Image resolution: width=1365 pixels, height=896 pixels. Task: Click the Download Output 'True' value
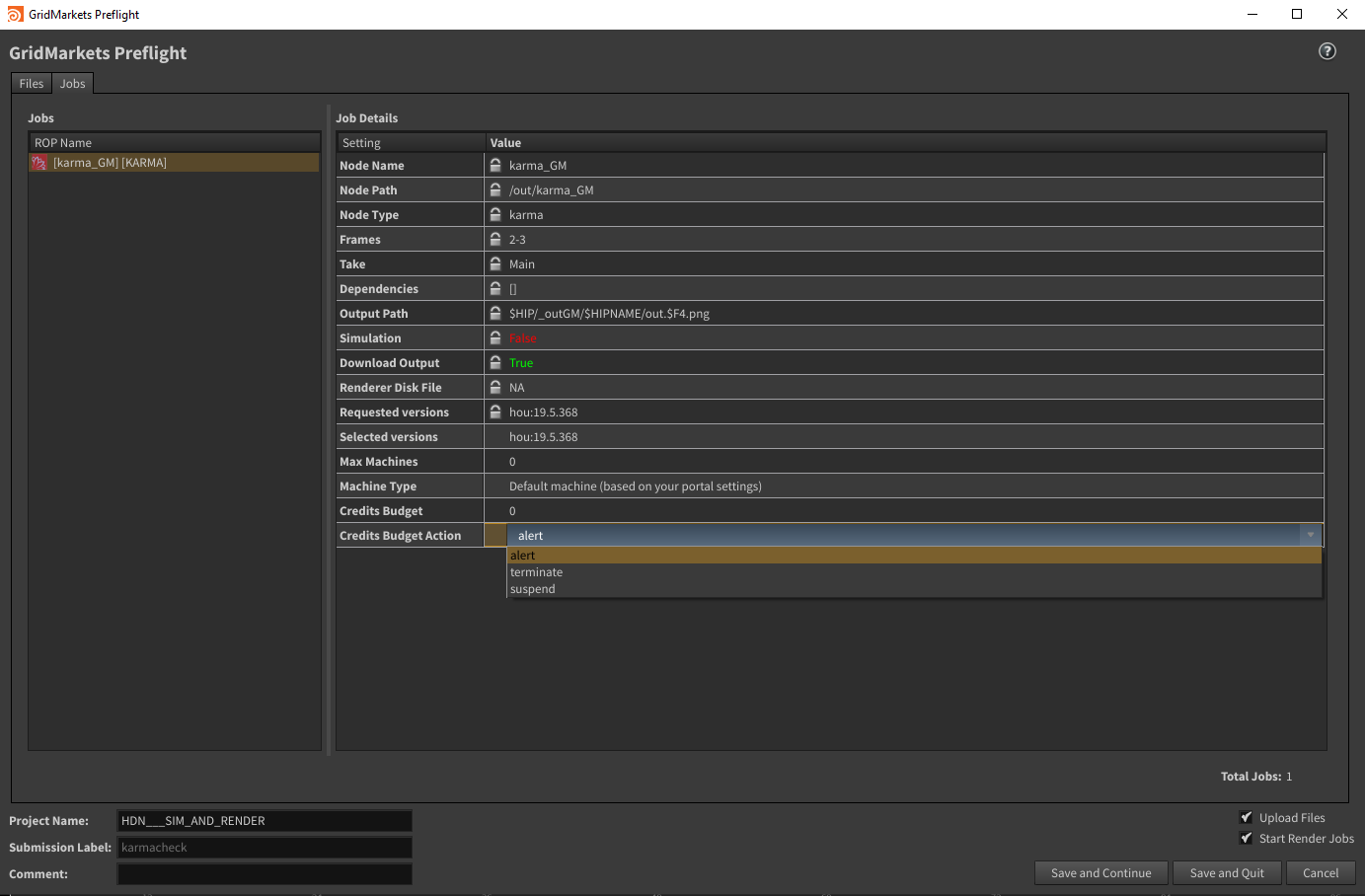tap(521, 363)
